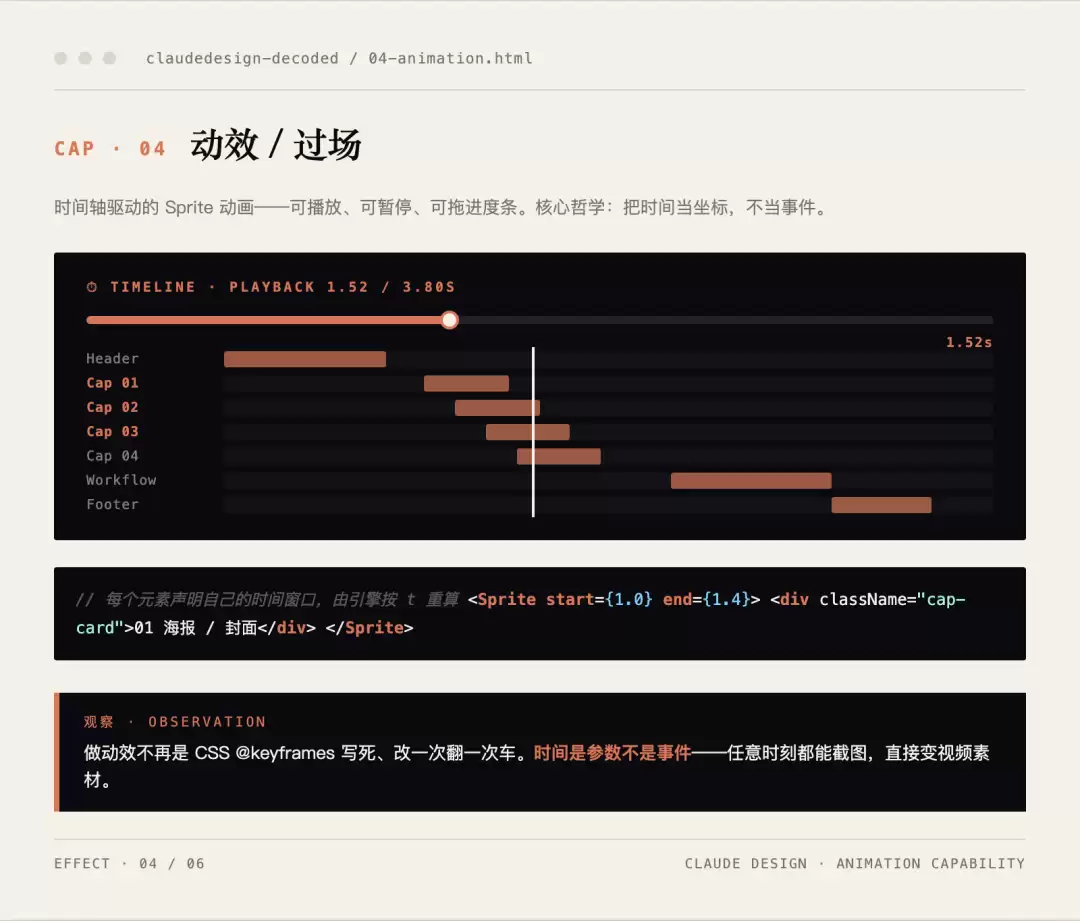Click the 动效 / 过场 title

pyautogui.click(x=276, y=145)
